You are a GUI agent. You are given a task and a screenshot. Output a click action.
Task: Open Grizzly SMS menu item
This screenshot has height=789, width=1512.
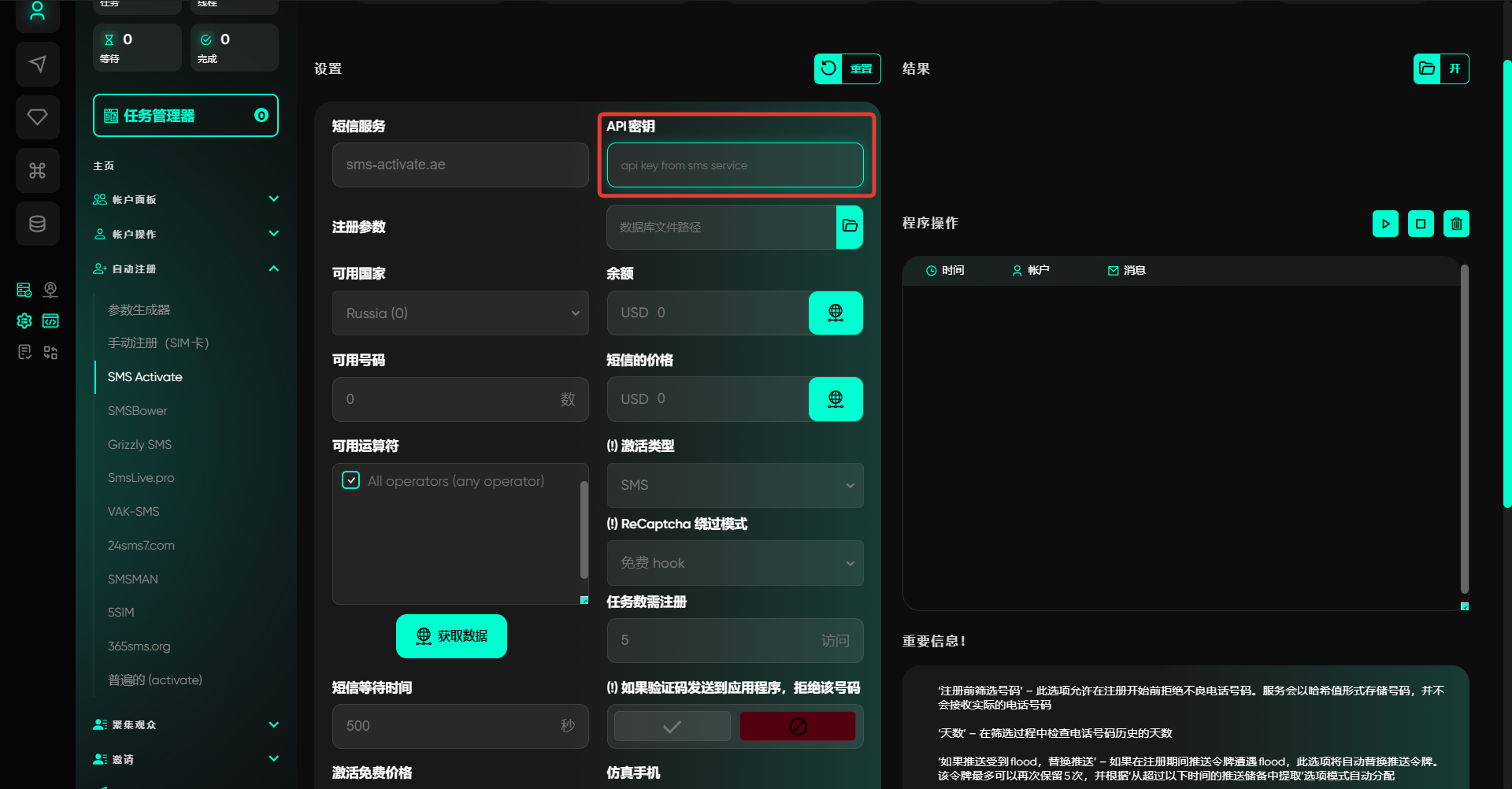pos(140,445)
